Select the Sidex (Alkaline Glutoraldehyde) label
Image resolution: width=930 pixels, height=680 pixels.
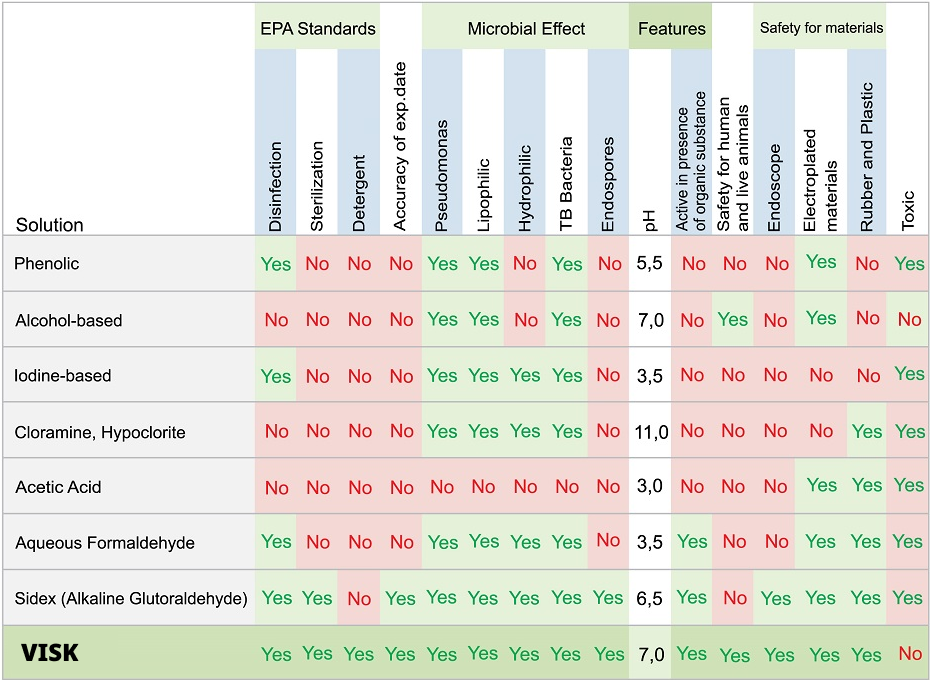click(131, 599)
